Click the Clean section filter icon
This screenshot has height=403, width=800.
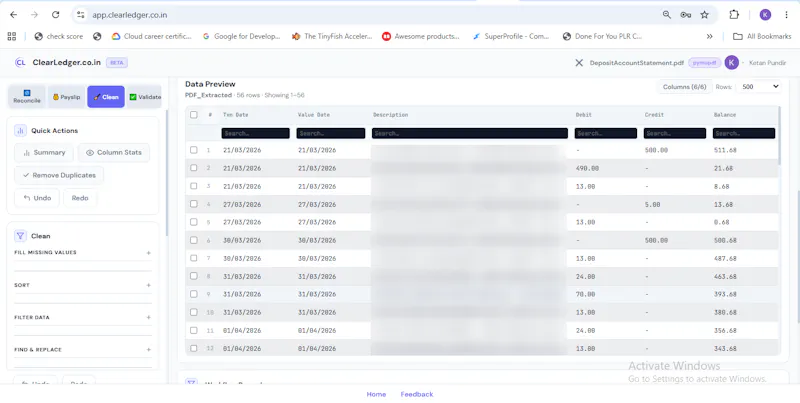click(x=20, y=236)
